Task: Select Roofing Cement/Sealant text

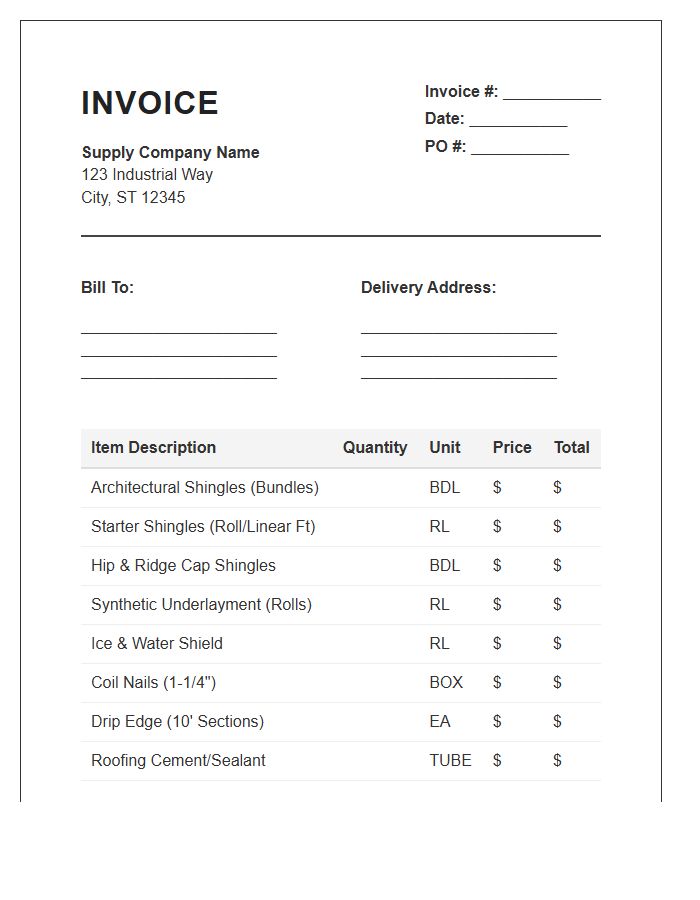Action: click(178, 761)
